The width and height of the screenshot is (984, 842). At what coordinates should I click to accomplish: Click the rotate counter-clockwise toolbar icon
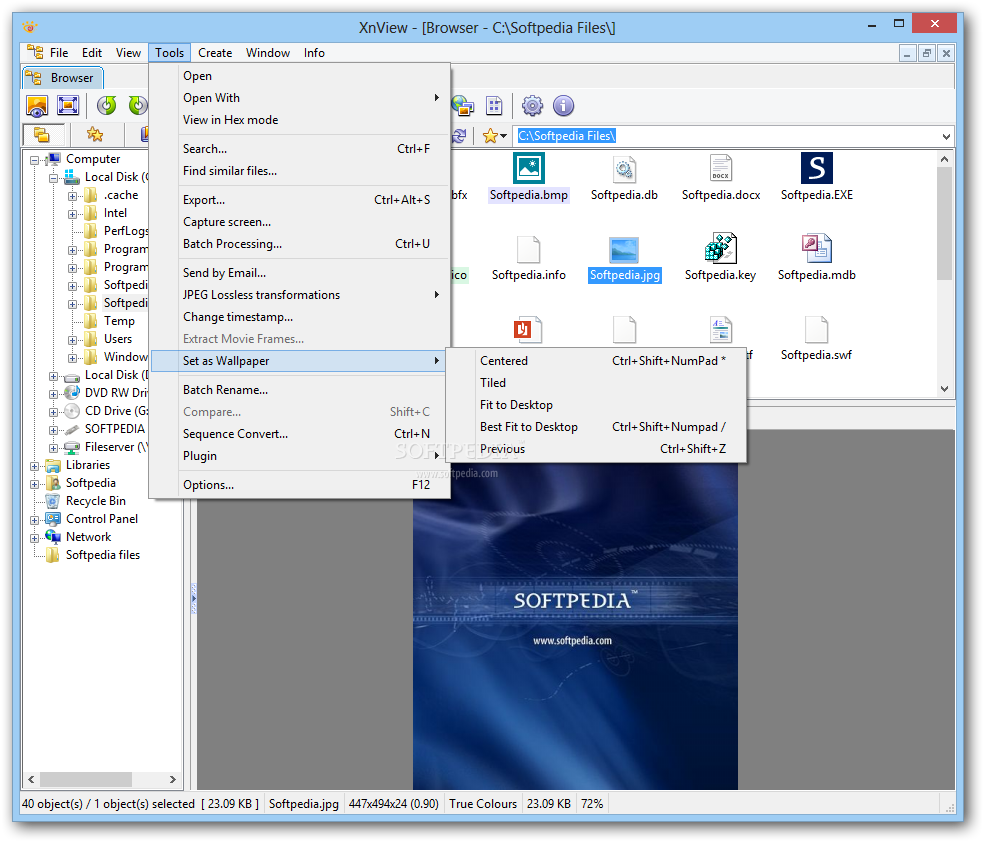107,105
